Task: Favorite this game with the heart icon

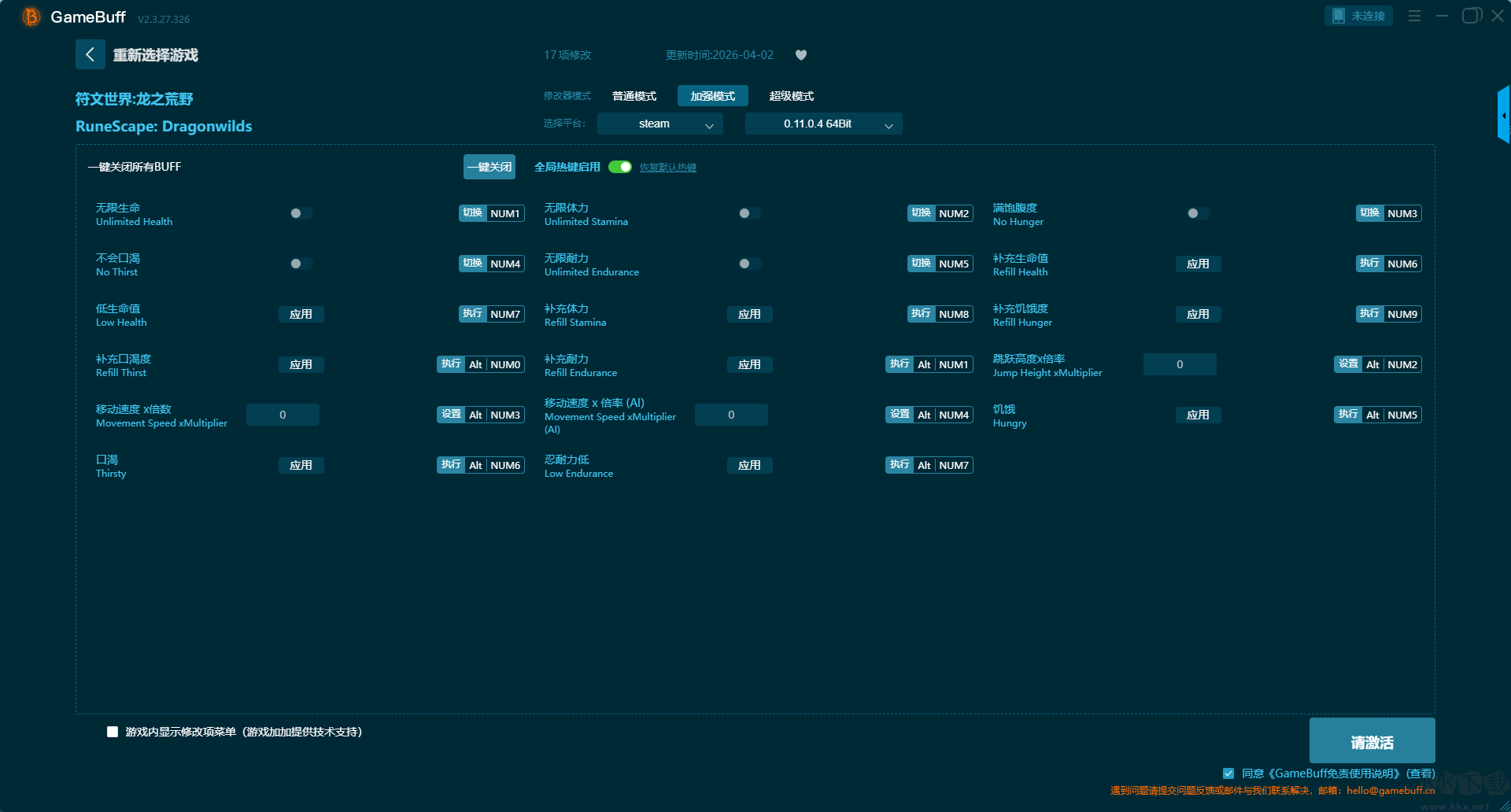Action: pos(801,55)
